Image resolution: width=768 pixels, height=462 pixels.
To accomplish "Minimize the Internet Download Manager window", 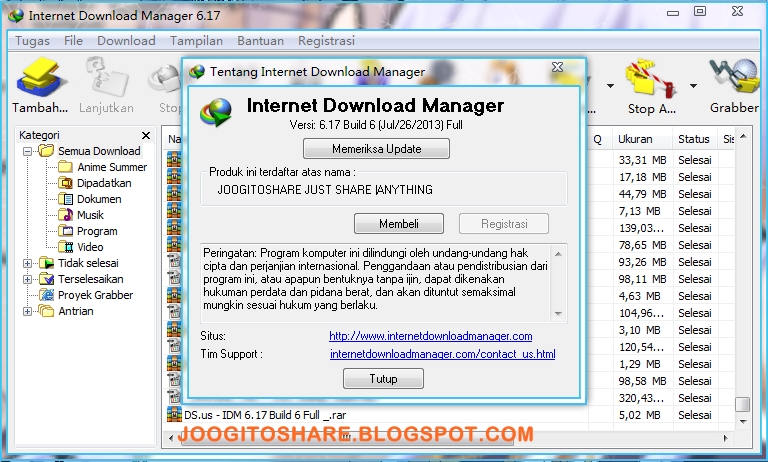I will pyautogui.click(x=673, y=12).
